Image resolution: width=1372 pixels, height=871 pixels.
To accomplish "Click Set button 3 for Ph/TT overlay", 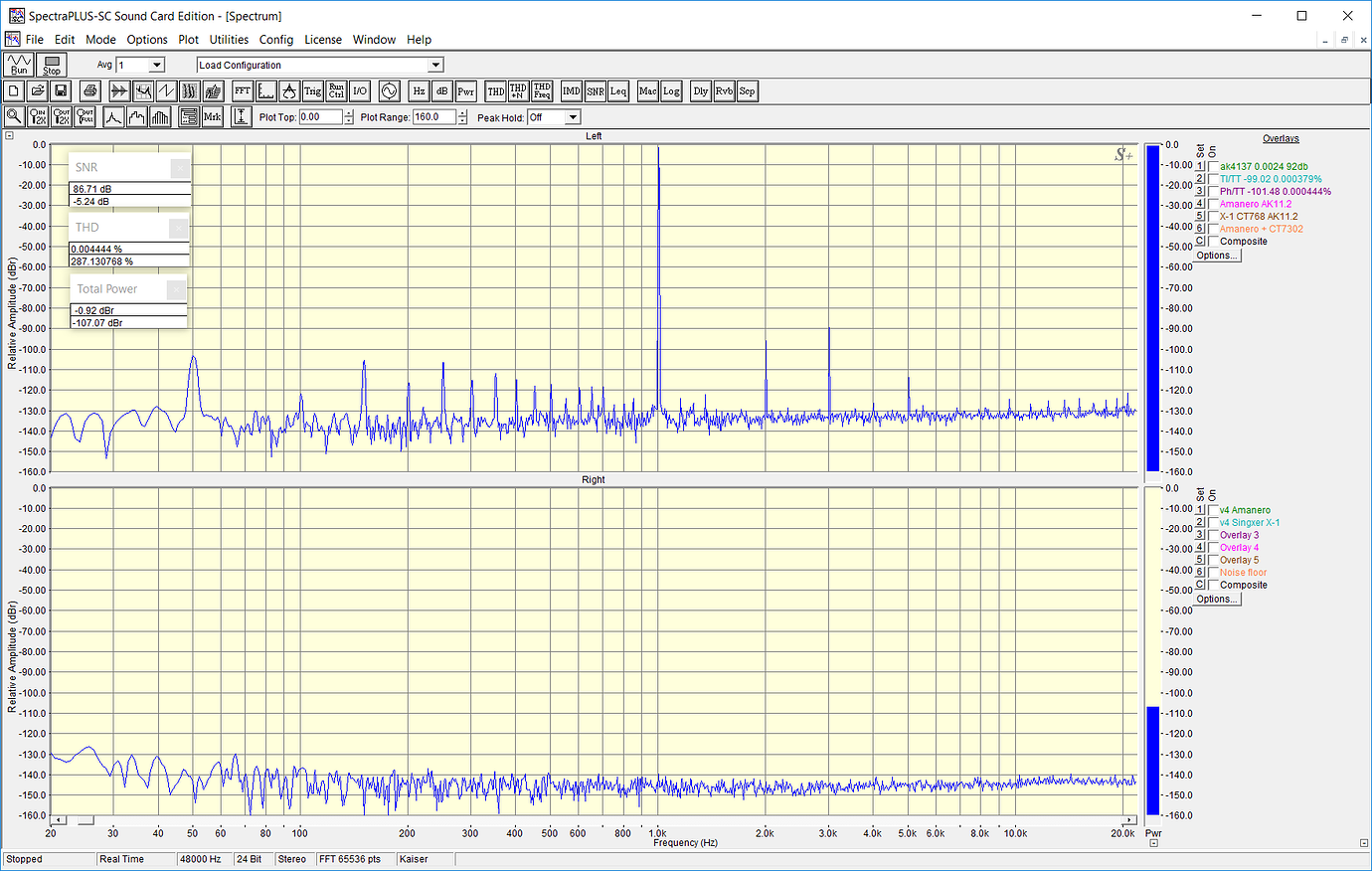I will coord(1200,191).
